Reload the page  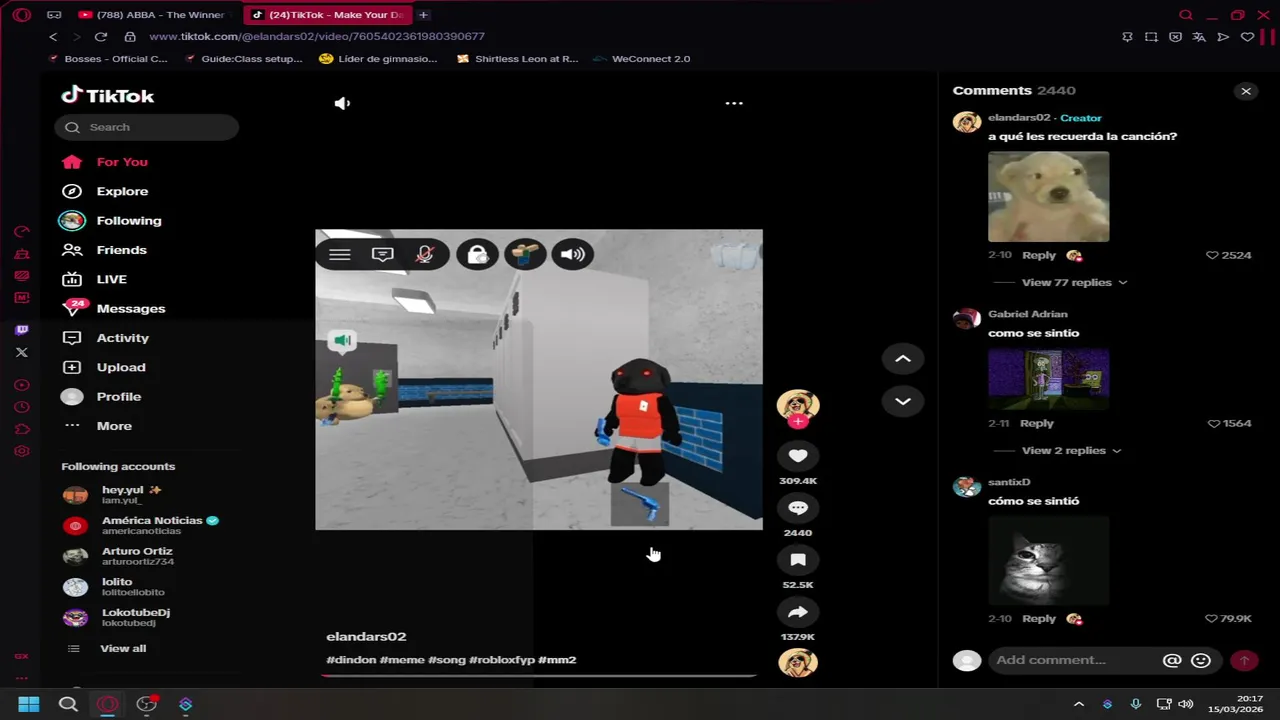(101, 37)
